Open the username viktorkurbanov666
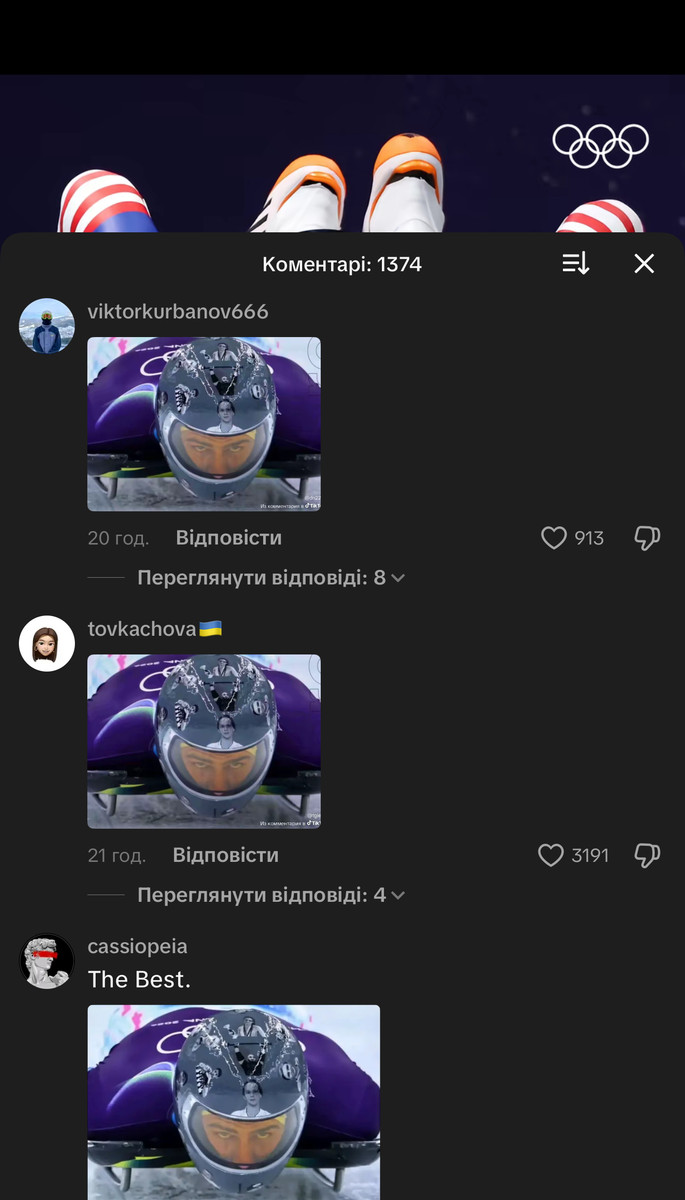 click(x=178, y=311)
